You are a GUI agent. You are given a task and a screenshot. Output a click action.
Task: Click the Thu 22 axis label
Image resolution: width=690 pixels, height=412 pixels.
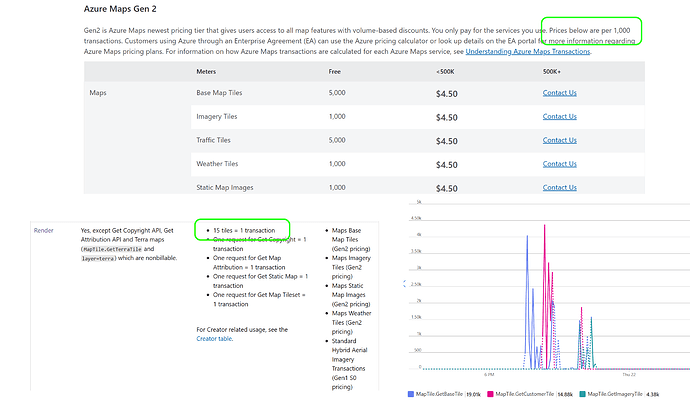(629, 375)
